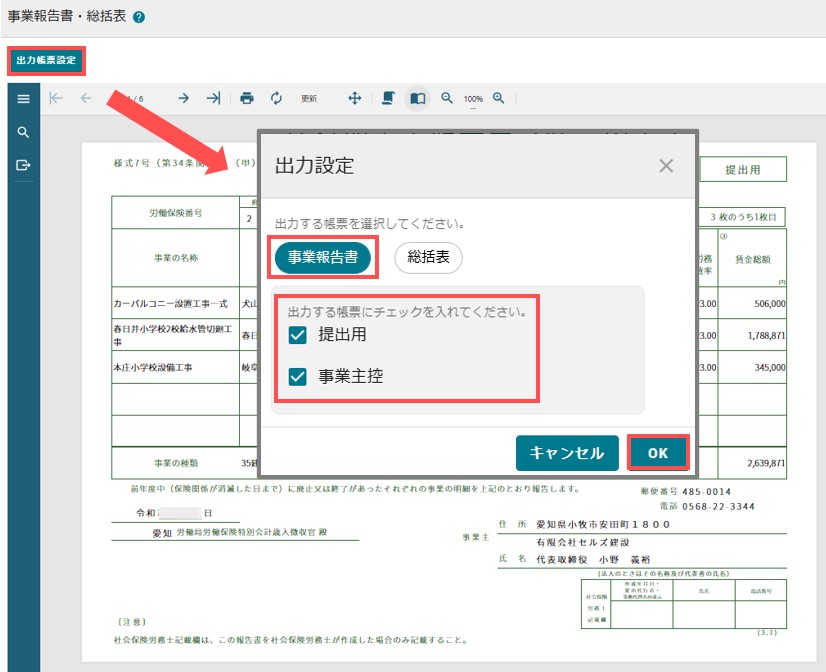Click the 更新 toolbar label
This screenshot has width=826, height=672.
(x=309, y=98)
